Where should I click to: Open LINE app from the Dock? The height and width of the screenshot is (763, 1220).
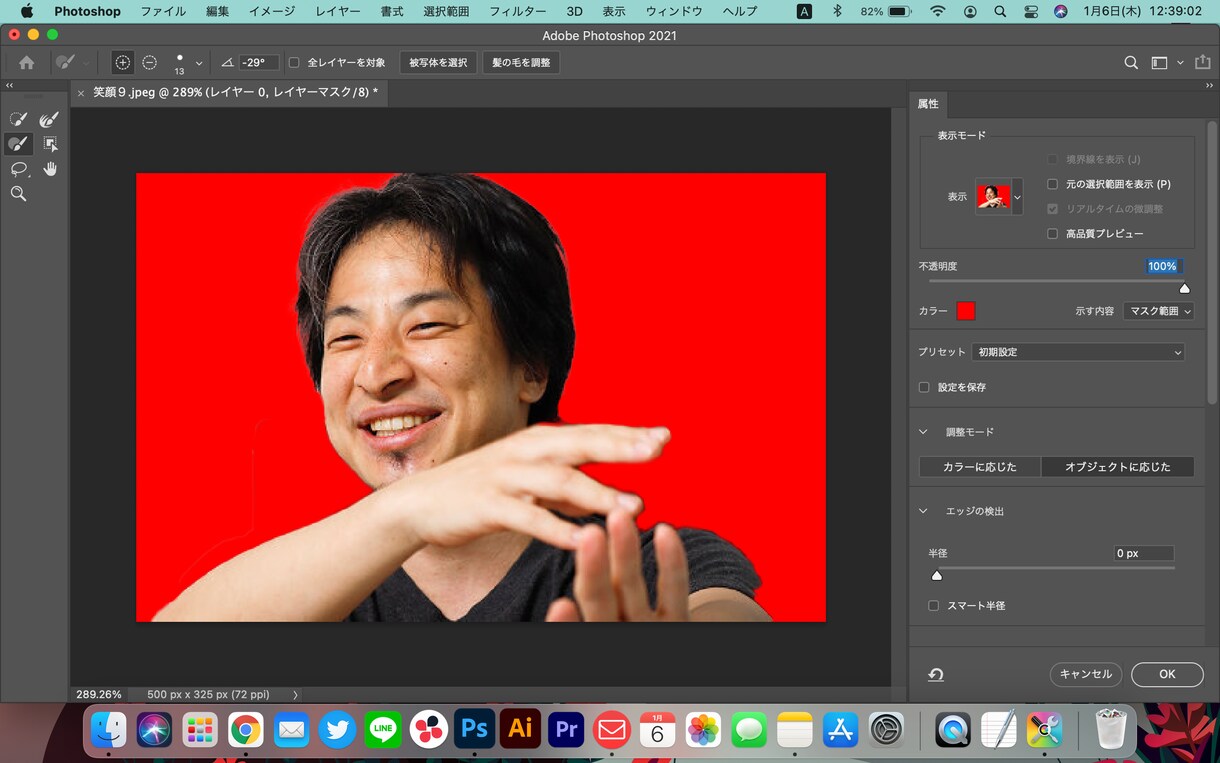tap(383, 730)
